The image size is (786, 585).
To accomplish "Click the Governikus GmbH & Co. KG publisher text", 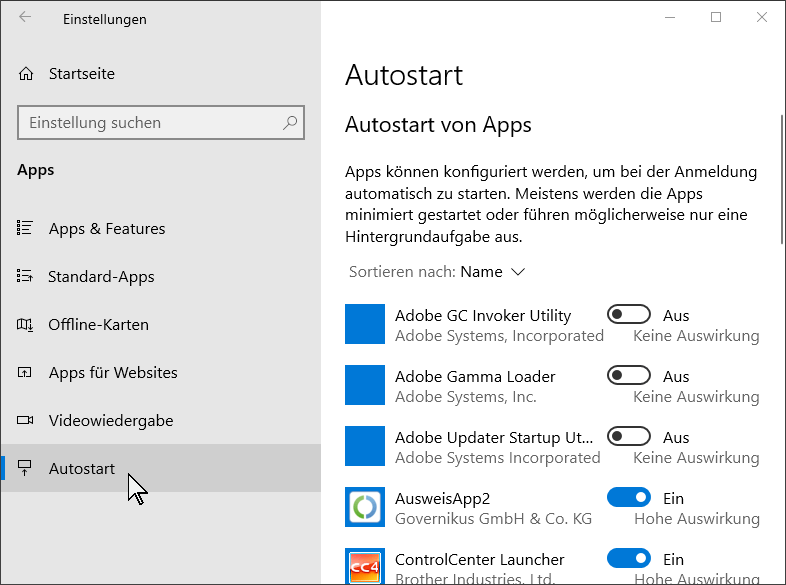I will 493,519.
